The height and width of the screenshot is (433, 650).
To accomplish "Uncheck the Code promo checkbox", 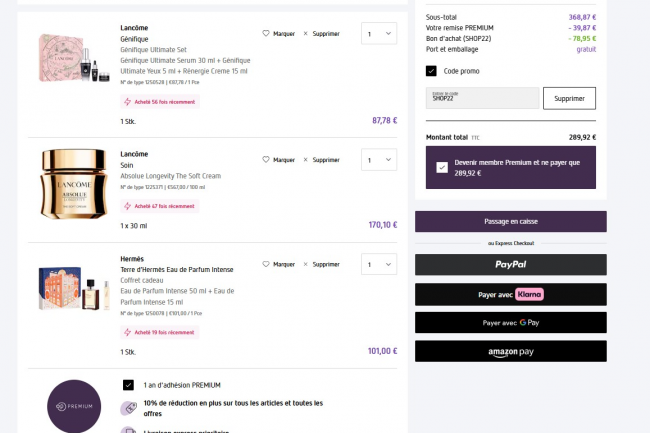I will [431, 71].
